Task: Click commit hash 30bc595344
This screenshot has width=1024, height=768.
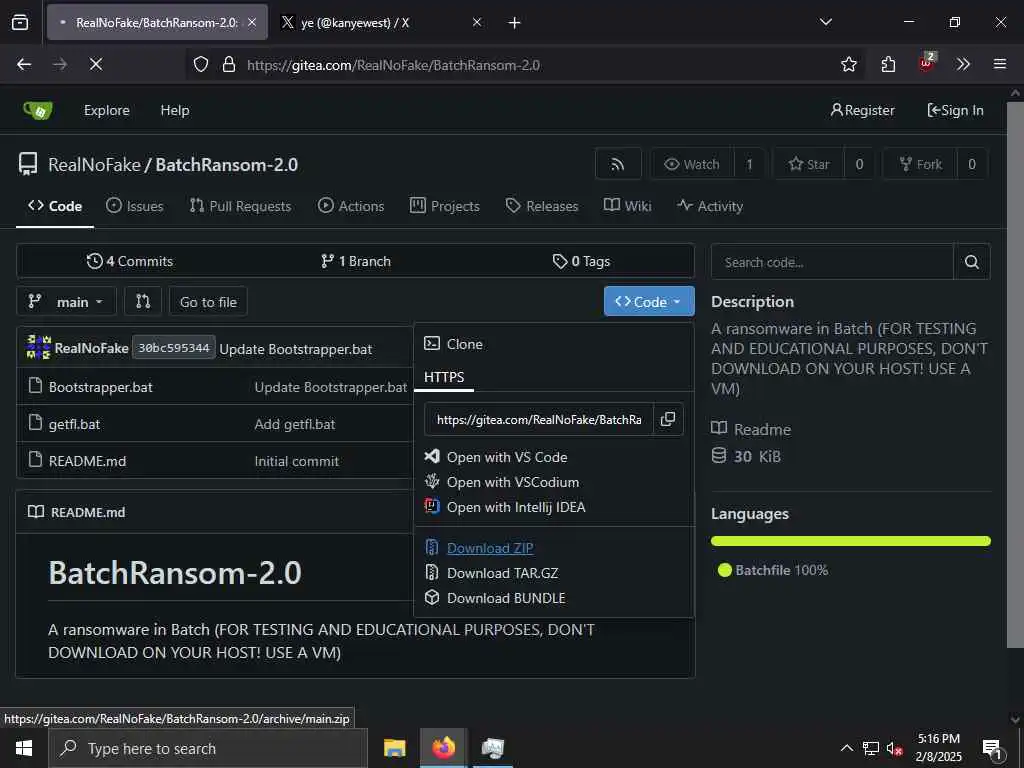Action: coord(174,347)
